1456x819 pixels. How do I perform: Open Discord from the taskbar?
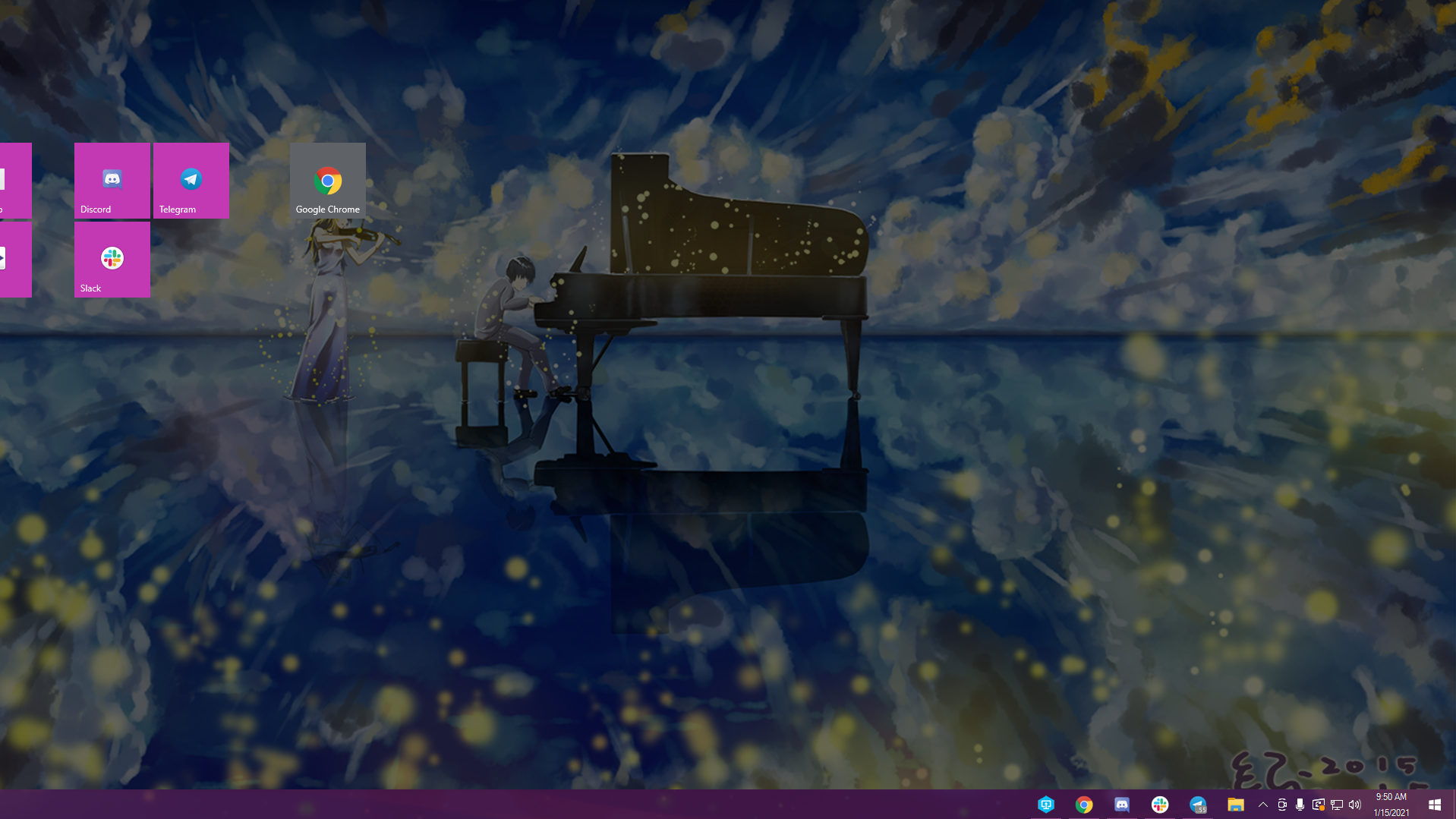click(x=1121, y=805)
